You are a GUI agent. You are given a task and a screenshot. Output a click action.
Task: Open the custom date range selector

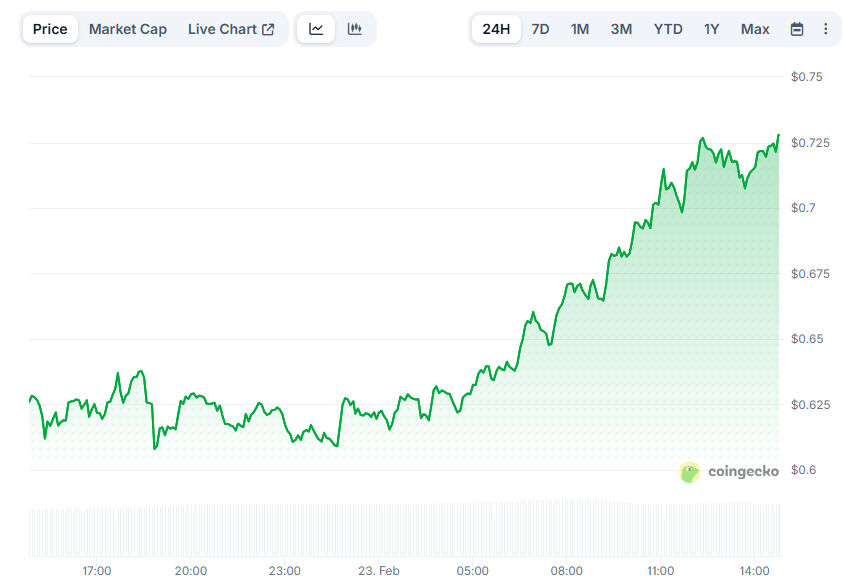[796, 29]
